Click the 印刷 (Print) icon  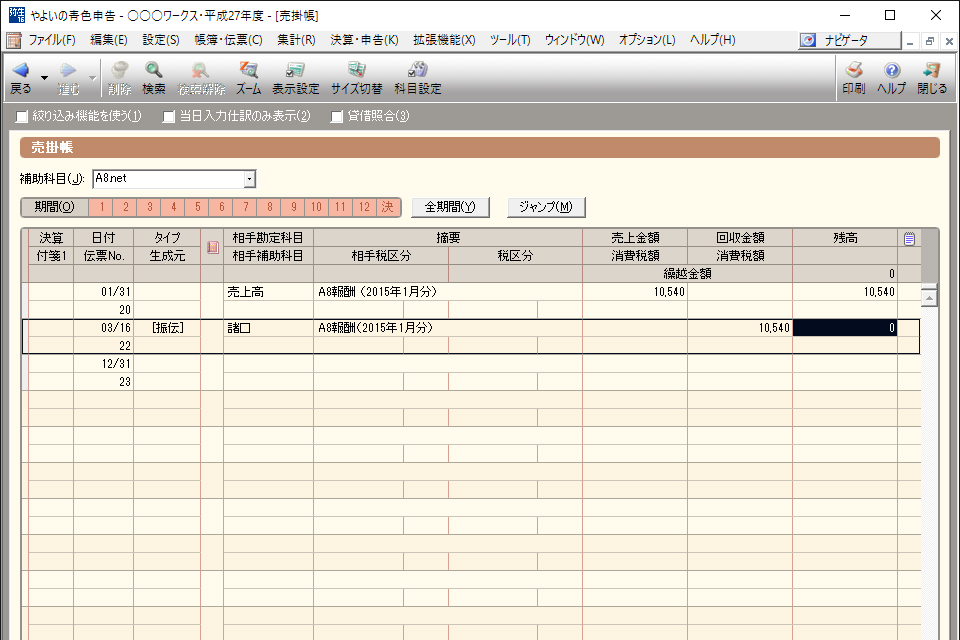853,78
